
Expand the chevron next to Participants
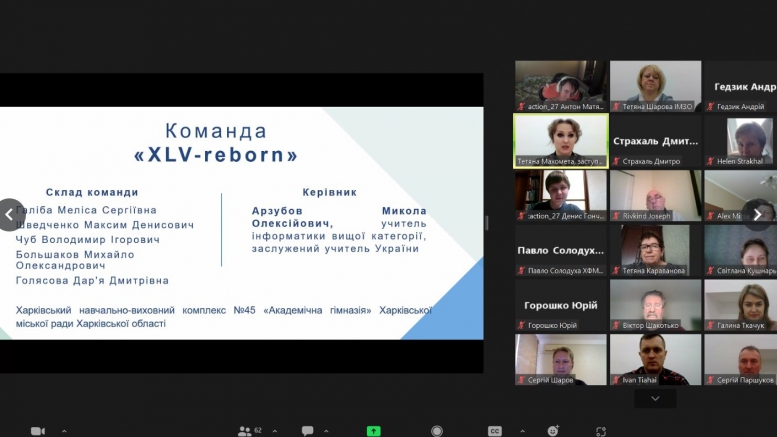[275, 431]
